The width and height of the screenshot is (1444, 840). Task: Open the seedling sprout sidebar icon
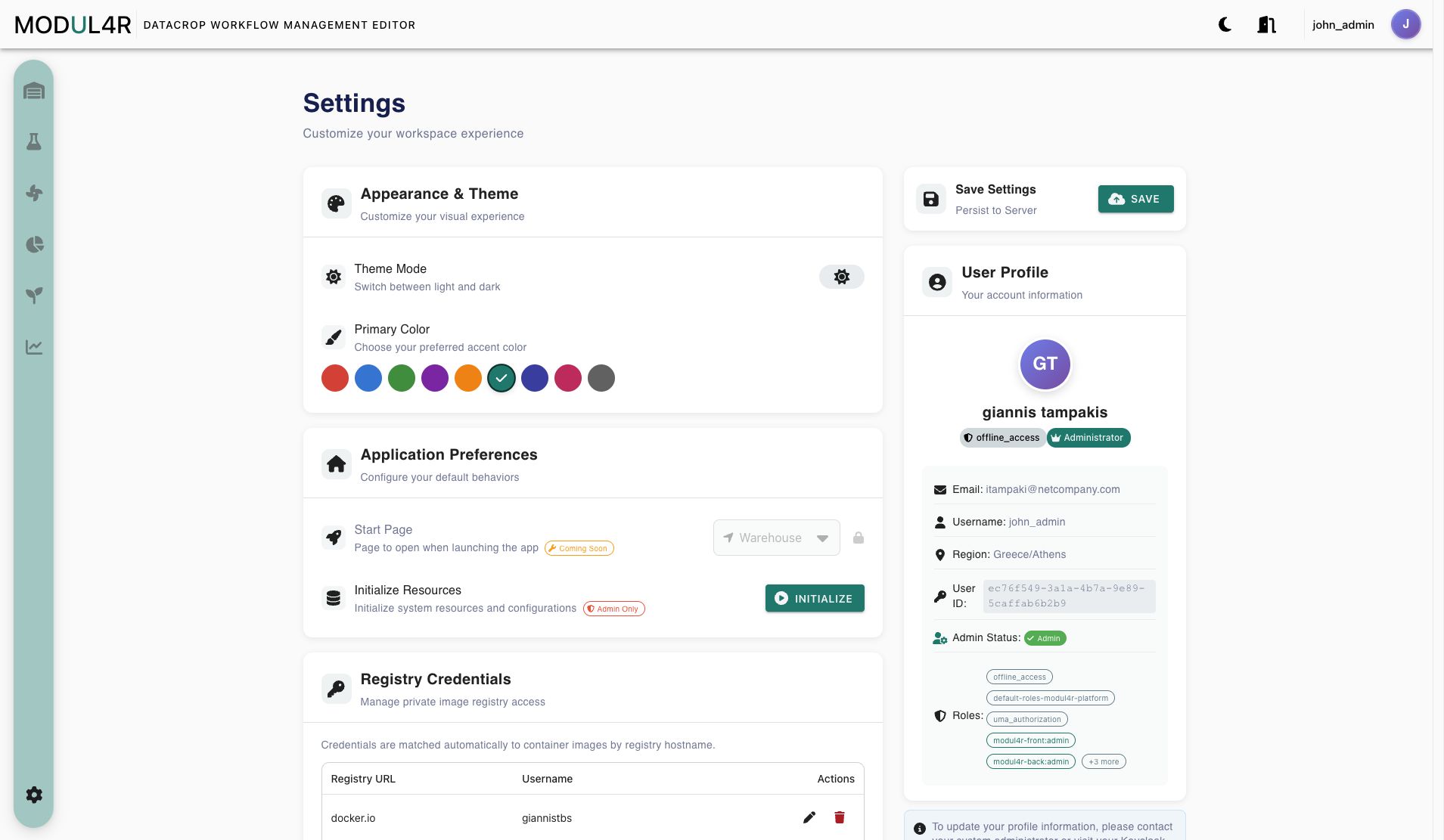pos(34,296)
